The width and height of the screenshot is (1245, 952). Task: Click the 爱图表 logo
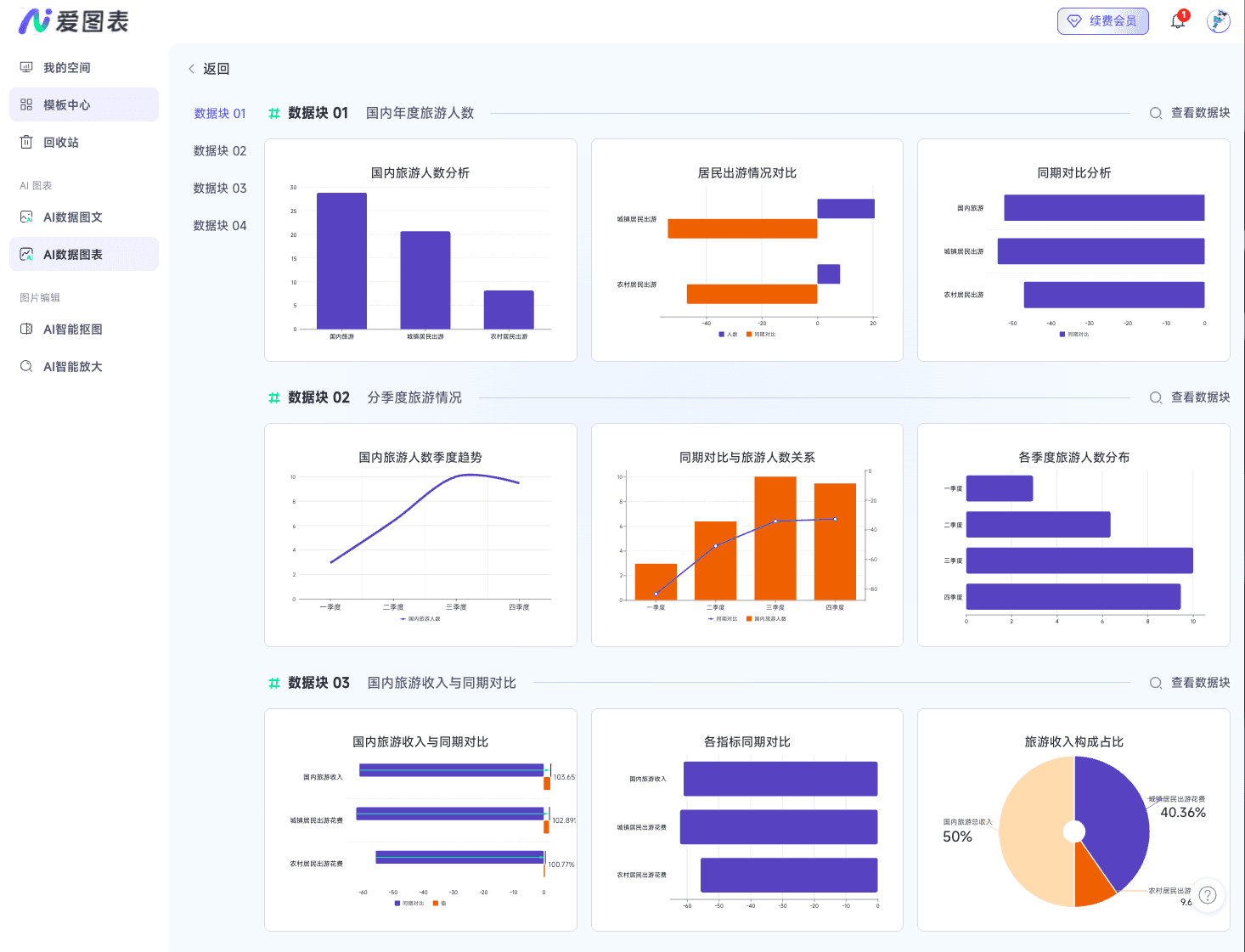74,21
